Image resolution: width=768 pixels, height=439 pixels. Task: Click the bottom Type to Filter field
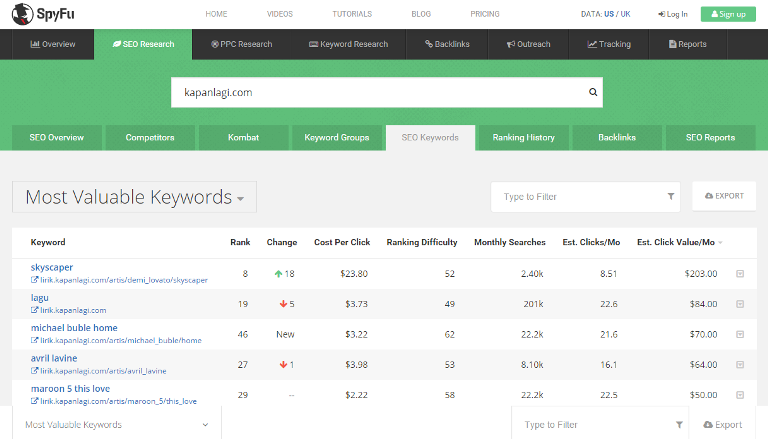(x=600, y=425)
